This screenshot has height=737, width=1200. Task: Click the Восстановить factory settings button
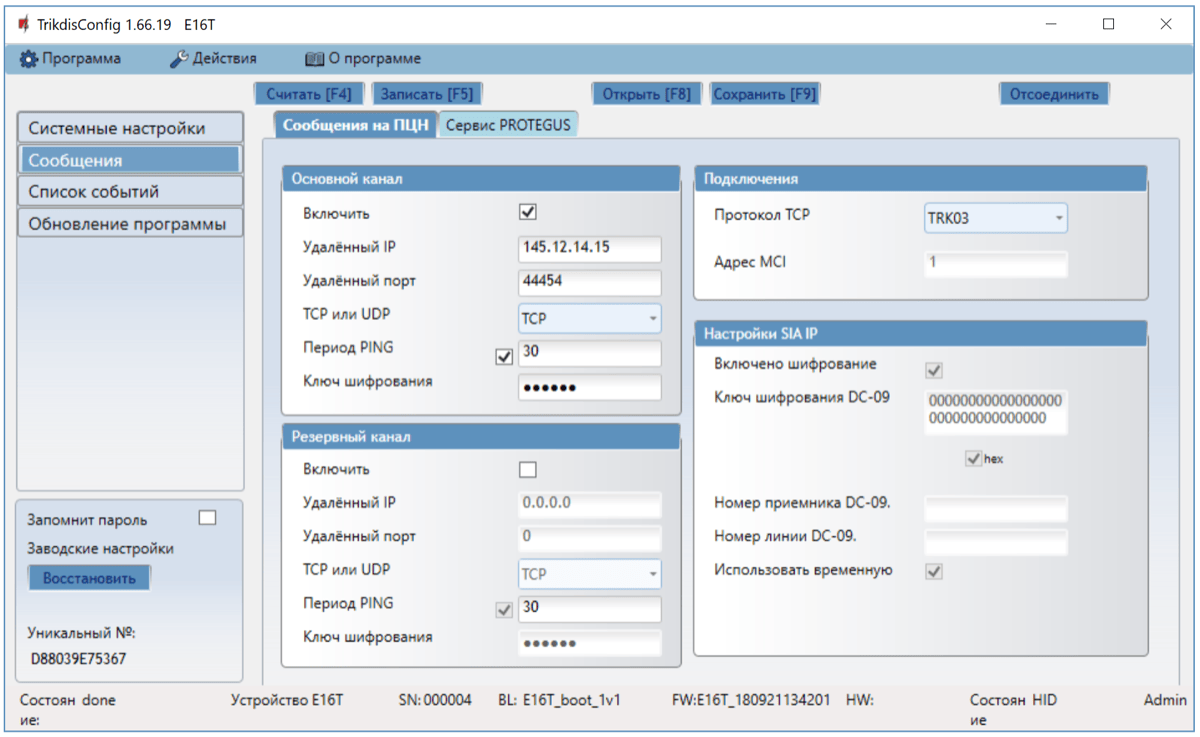pos(89,578)
